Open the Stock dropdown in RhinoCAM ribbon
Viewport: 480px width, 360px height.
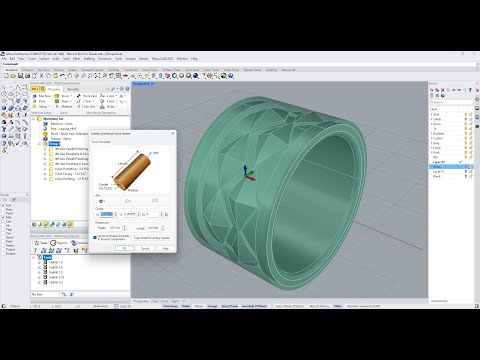click(x=71, y=96)
